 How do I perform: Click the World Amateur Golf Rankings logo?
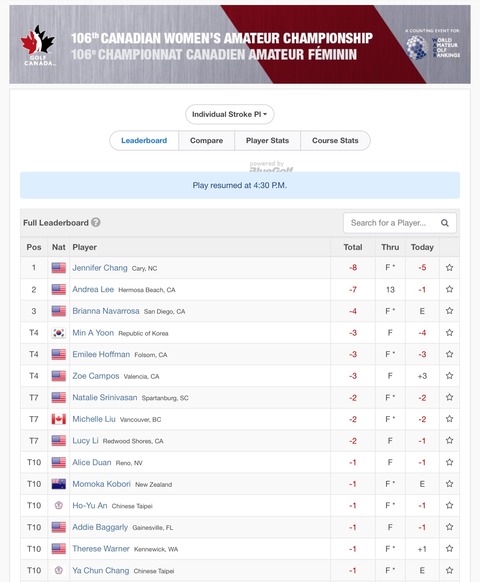pyautogui.click(x=433, y=46)
